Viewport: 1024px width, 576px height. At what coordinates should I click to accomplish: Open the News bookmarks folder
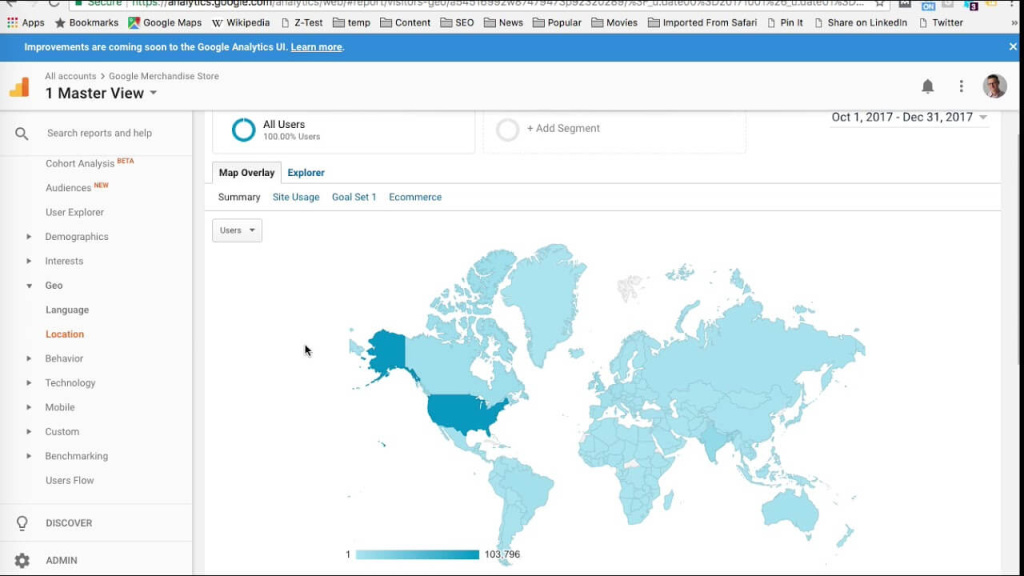click(504, 22)
